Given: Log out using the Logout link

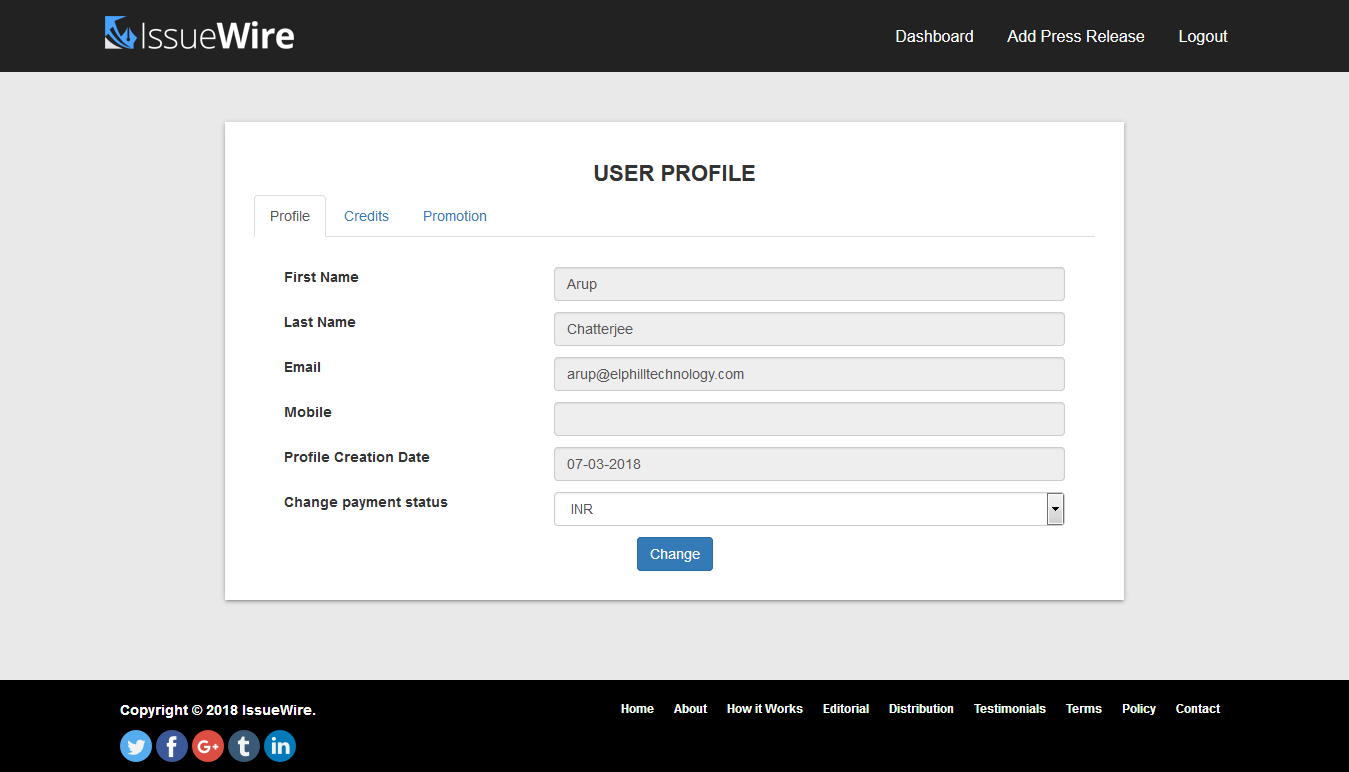Looking at the screenshot, I should coord(1202,36).
